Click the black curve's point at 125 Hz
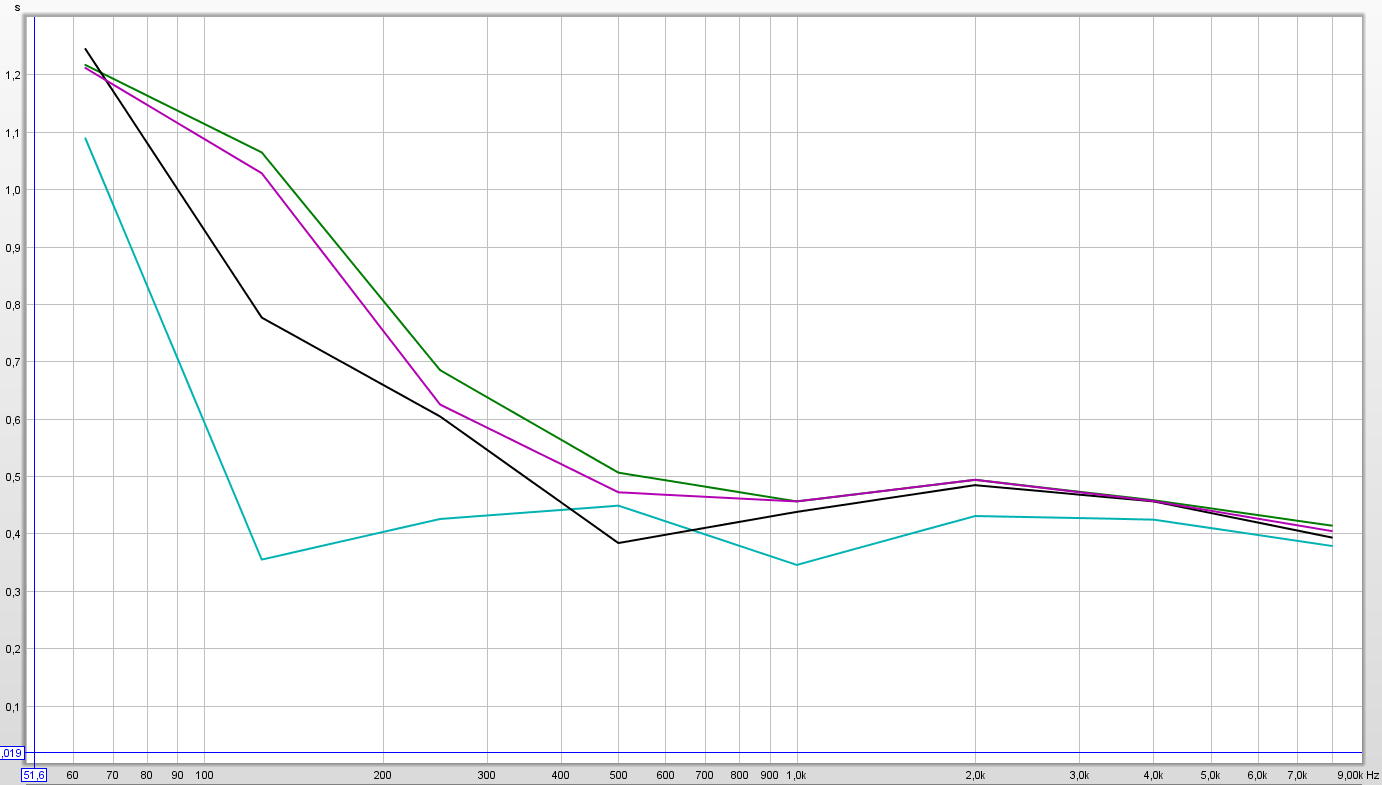Screen dimensions: 1382x785 tap(262, 317)
